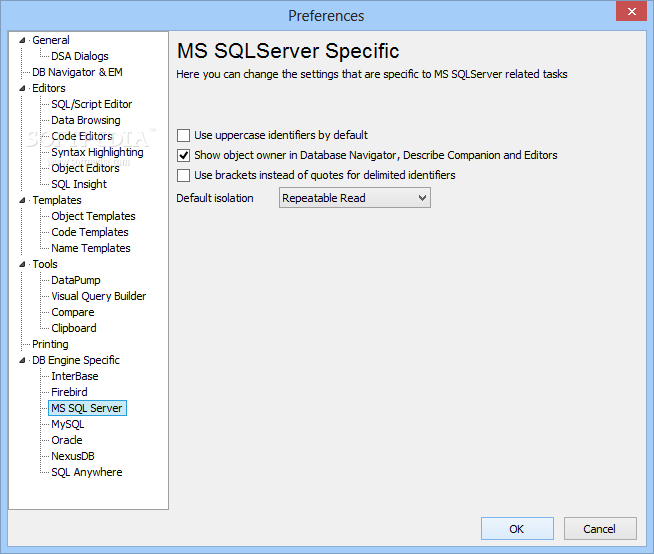Collapse the General tree node

coord(23,41)
